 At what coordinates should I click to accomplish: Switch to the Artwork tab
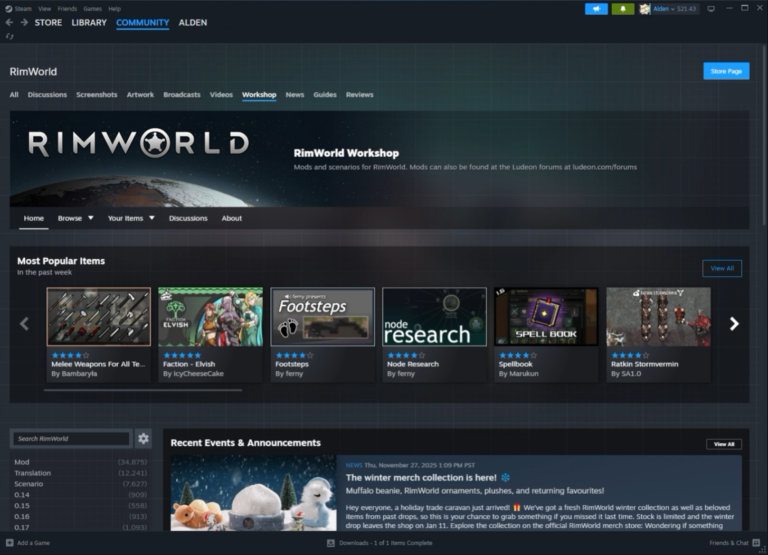[140, 95]
